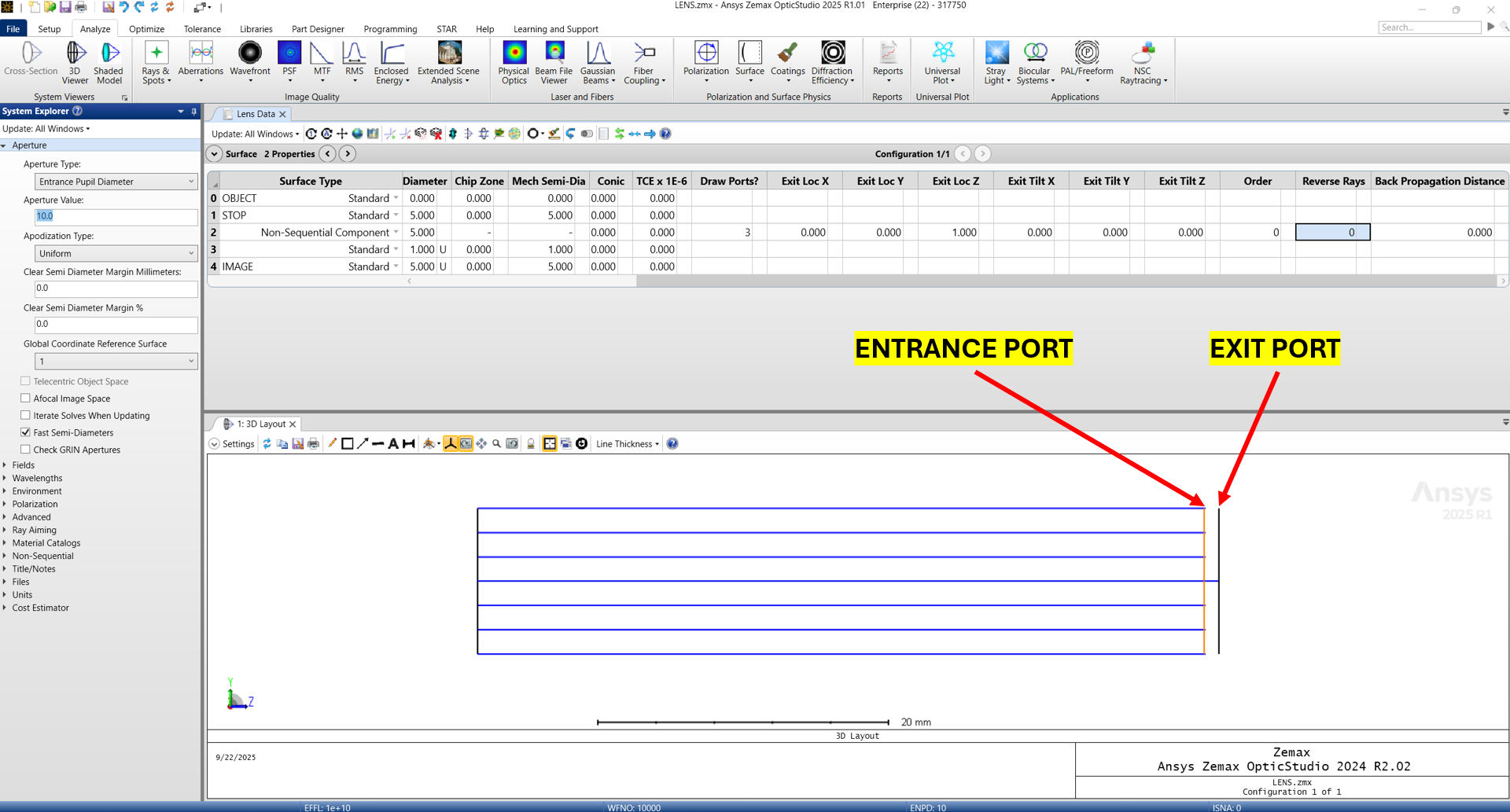Image resolution: width=1510 pixels, height=812 pixels.
Task: Open the Apodization Type dropdown
Action: pyautogui.click(x=116, y=254)
